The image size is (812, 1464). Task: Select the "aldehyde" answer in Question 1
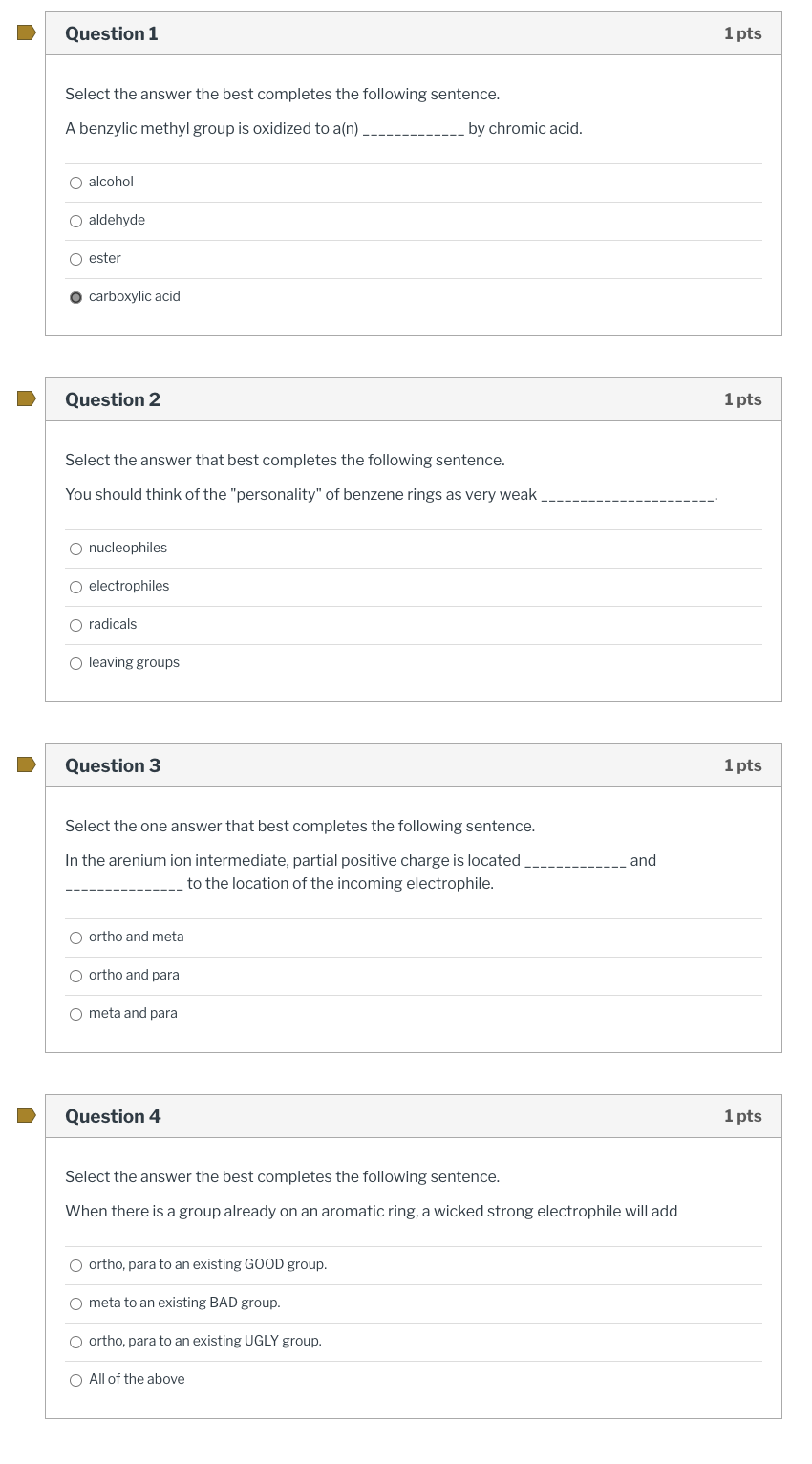click(x=75, y=221)
